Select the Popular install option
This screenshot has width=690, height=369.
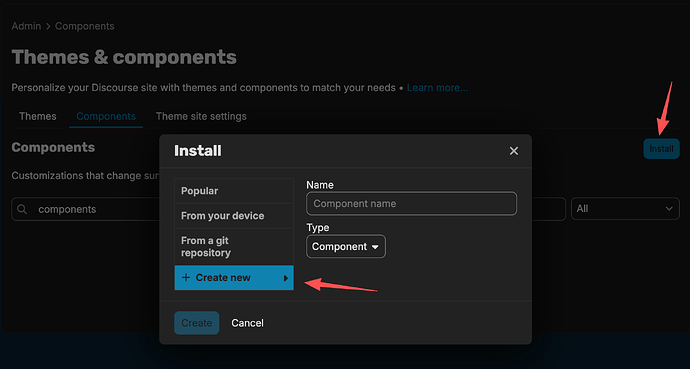click(x=234, y=191)
